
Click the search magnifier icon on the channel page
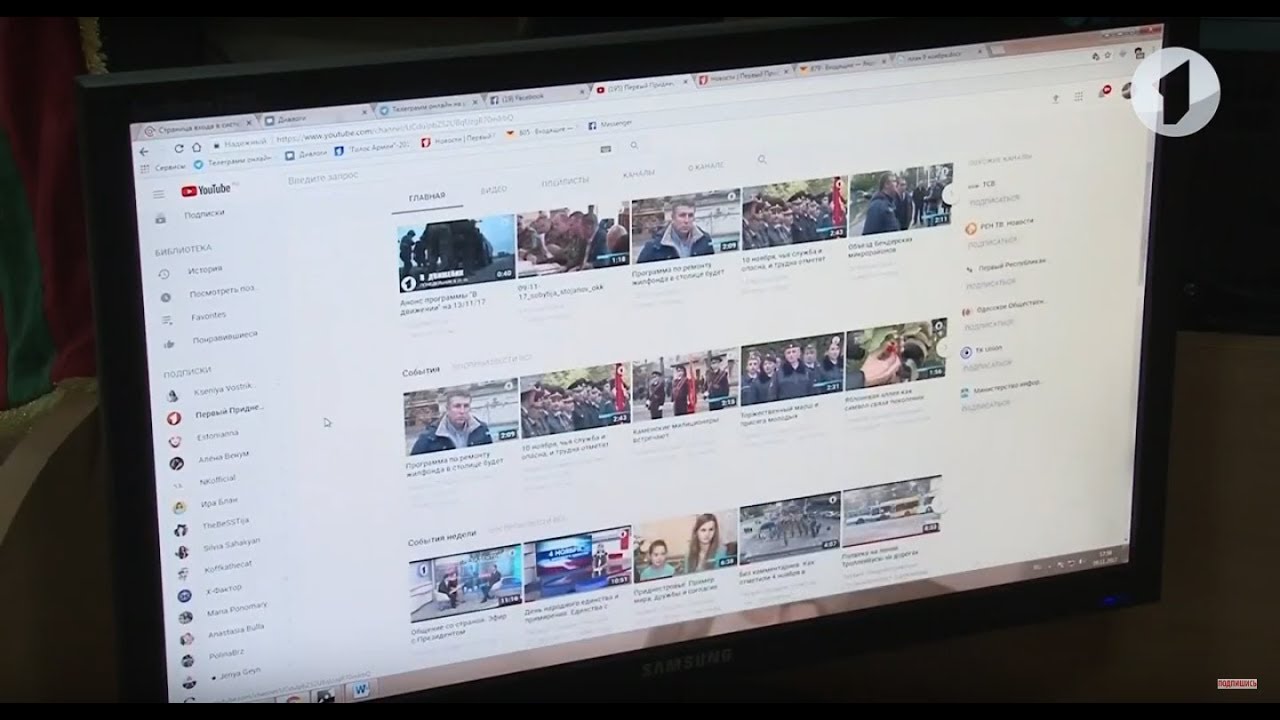tap(763, 160)
